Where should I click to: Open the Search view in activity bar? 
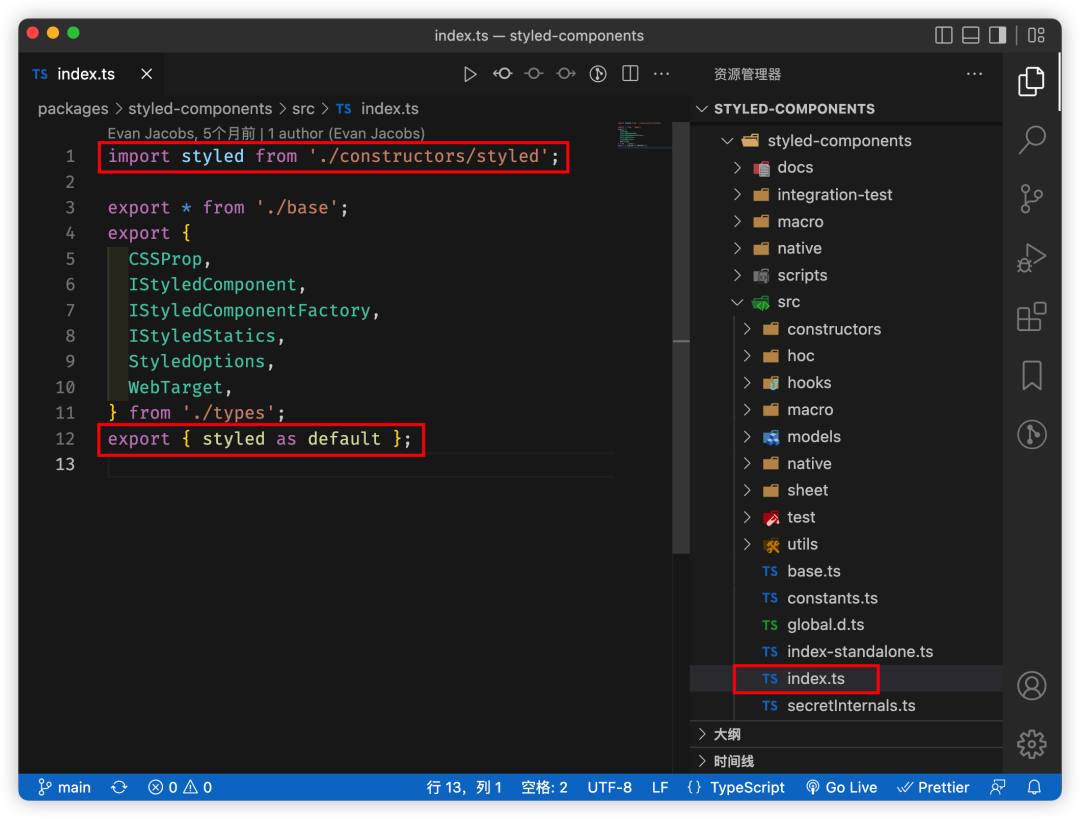(x=1031, y=139)
